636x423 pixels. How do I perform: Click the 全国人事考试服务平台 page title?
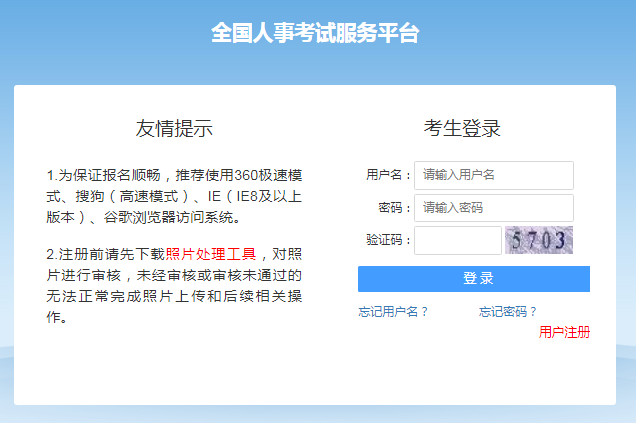(x=315, y=33)
